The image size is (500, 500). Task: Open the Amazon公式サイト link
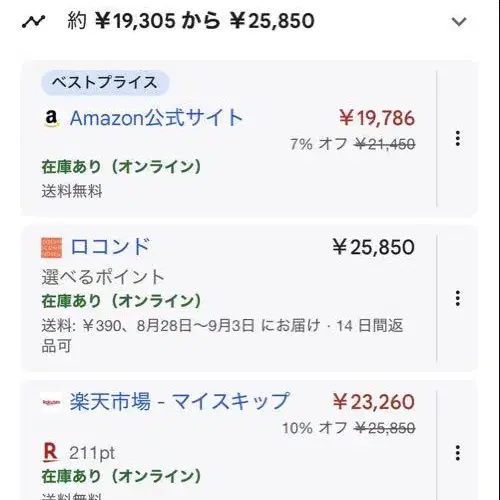pyautogui.click(x=156, y=118)
